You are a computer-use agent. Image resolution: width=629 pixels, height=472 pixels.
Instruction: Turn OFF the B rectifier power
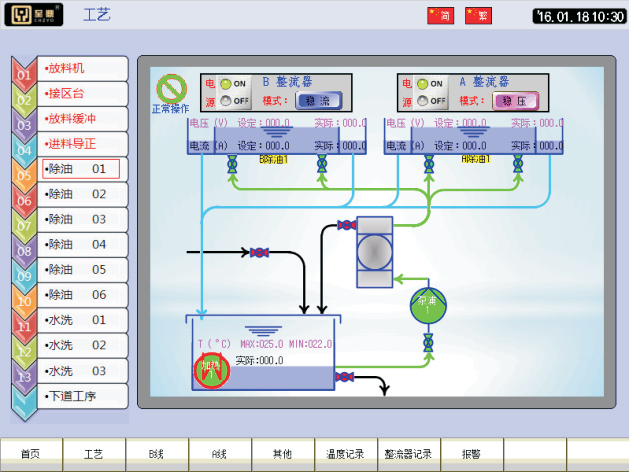click(x=227, y=100)
